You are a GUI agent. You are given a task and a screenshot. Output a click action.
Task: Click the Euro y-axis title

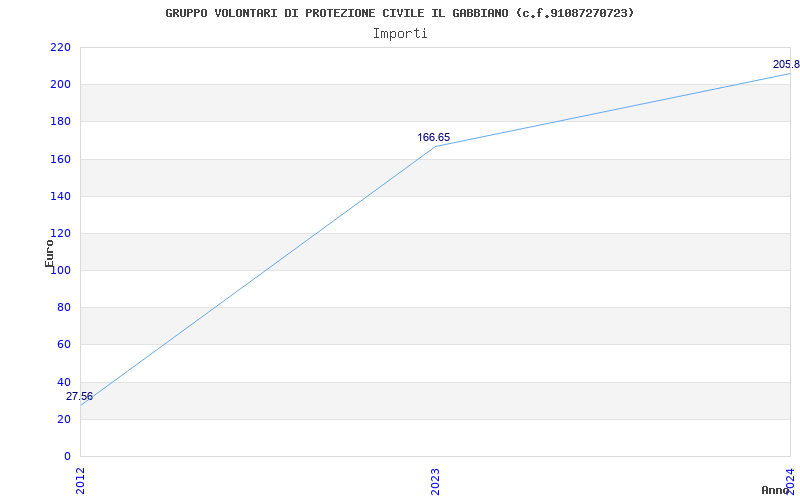[49, 253]
